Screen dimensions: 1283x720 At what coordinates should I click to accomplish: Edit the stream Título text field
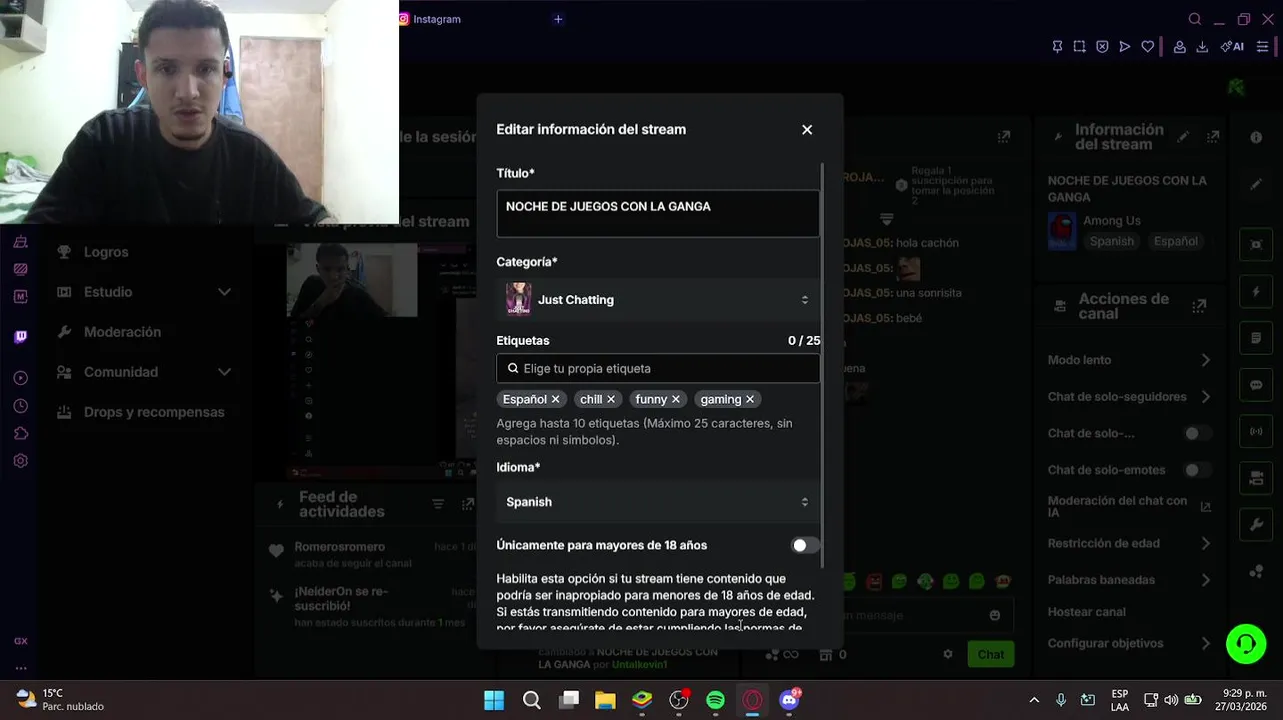(x=658, y=214)
